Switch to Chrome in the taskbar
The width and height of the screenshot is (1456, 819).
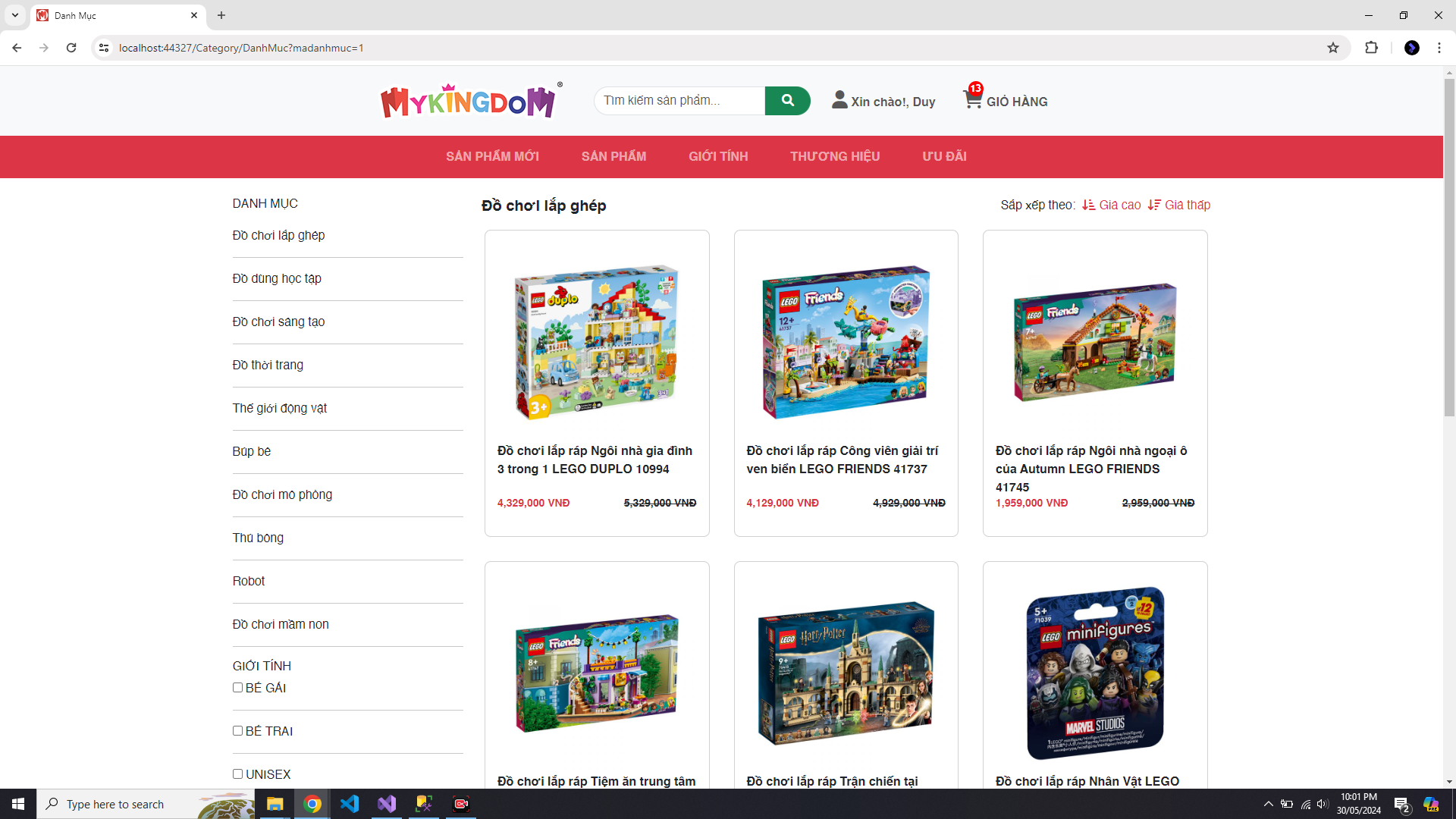click(x=312, y=804)
